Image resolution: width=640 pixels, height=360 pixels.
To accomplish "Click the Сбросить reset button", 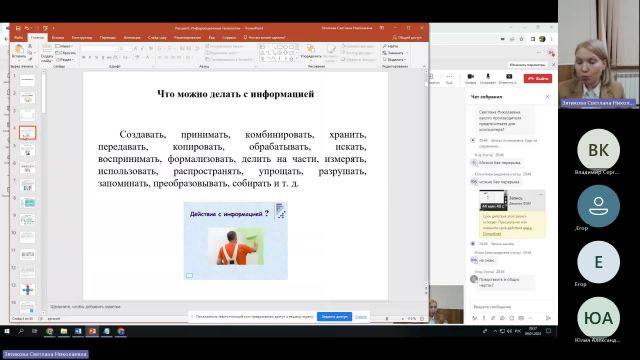I will pyautogui.click(x=66, y=53).
